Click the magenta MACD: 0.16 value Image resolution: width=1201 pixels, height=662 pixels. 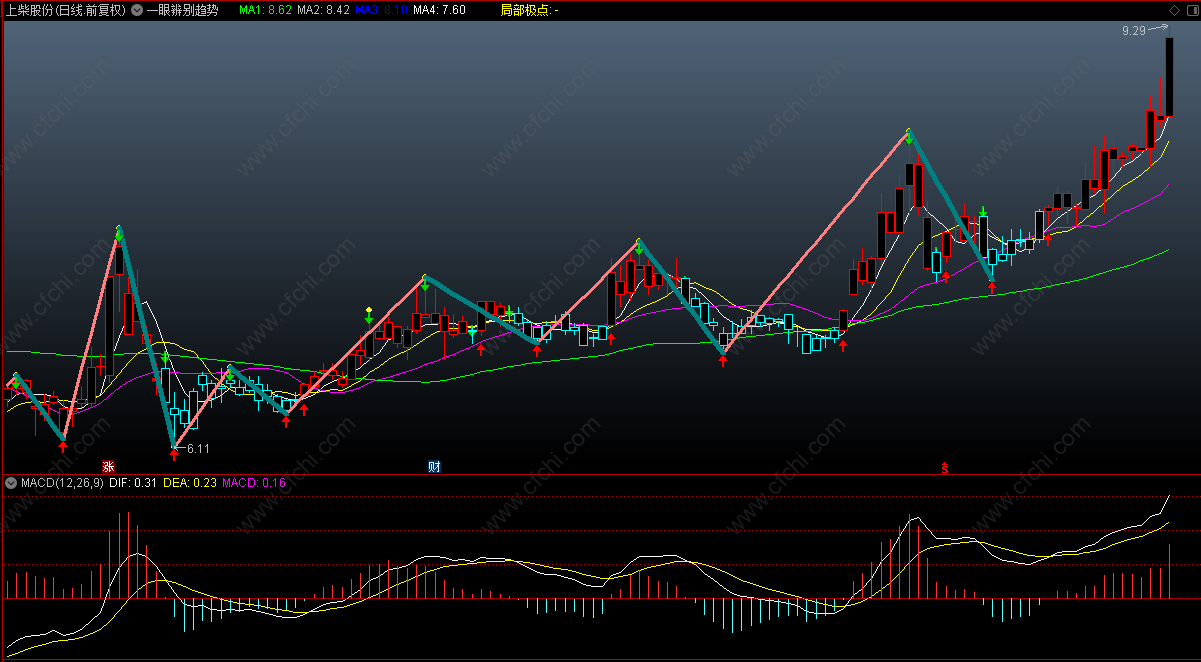(x=254, y=482)
